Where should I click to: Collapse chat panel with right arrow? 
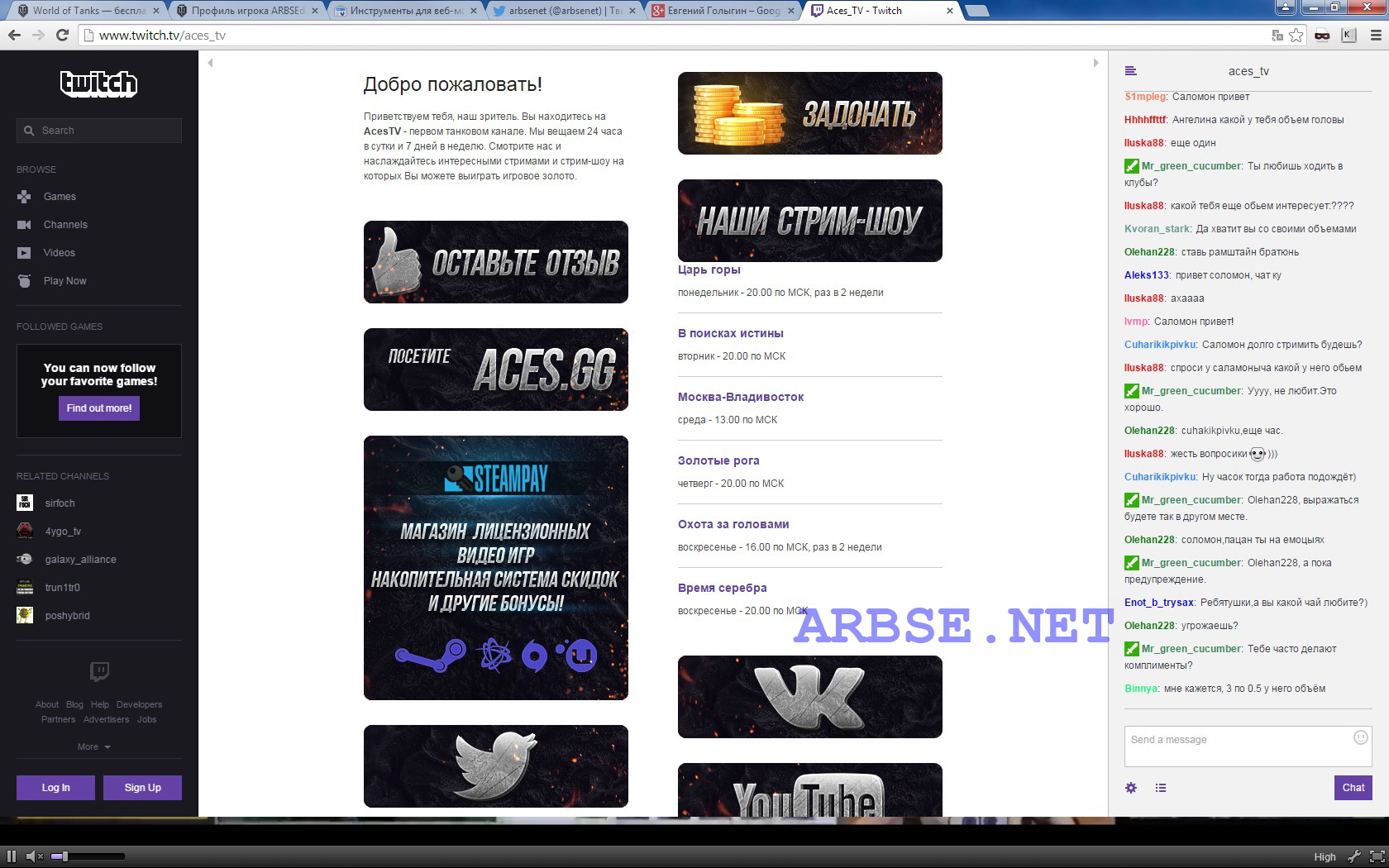(1095, 63)
